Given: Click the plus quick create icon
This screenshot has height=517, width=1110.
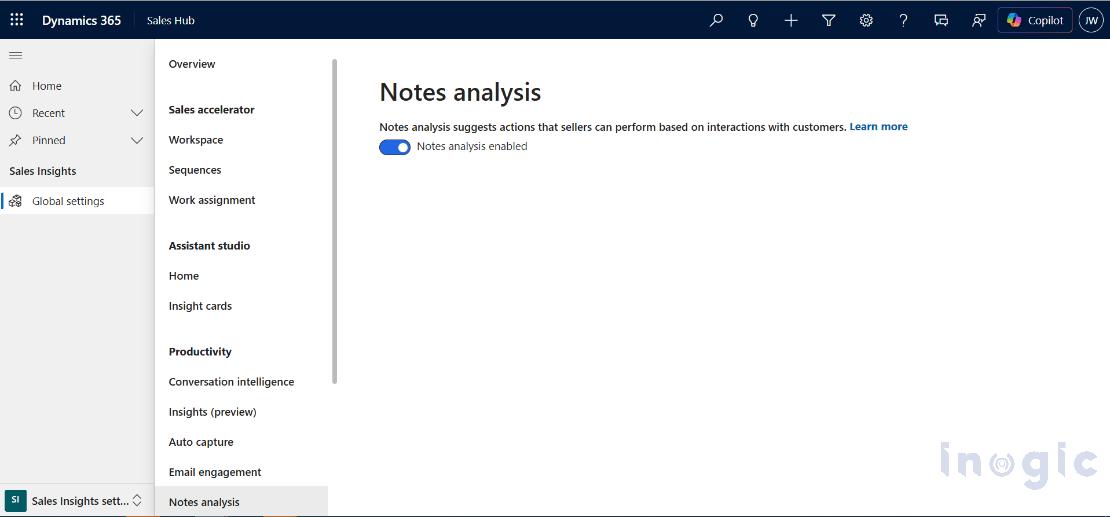Looking at the screenshot, I should pos(791,21).
